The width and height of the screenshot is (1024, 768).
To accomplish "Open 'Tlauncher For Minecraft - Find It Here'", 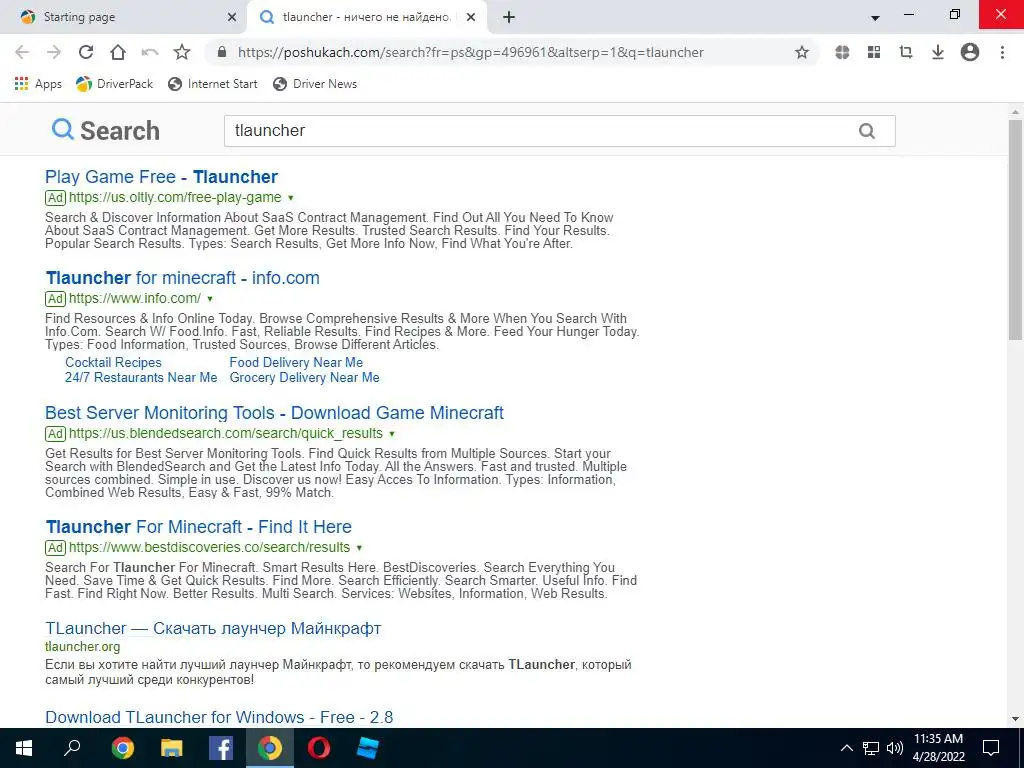I will 199,527.
